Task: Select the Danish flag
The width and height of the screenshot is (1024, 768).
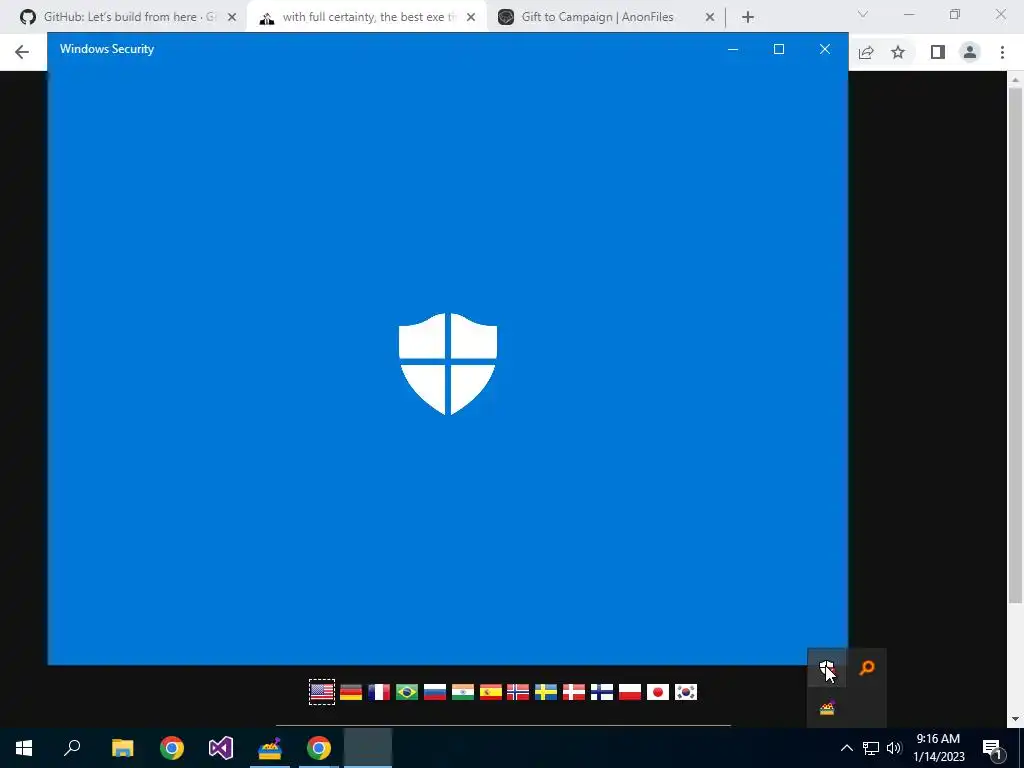Action: pyautogui.click(x=574, y=692)
